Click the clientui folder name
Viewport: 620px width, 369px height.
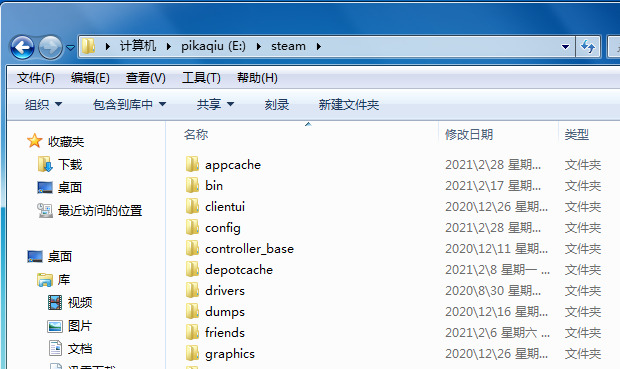click(x=225, y=206)
